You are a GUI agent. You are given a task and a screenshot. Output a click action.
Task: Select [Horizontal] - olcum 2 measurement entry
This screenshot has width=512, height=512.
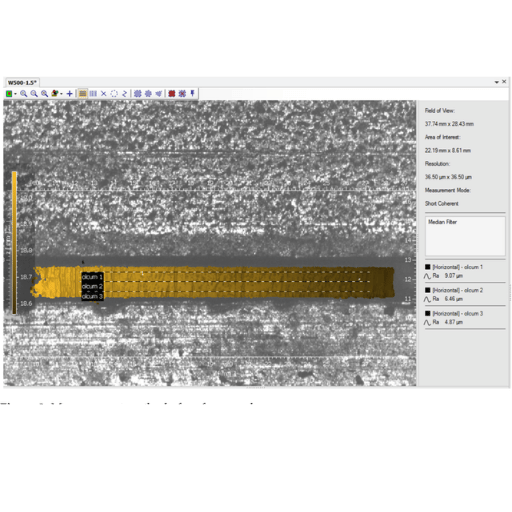458,290
